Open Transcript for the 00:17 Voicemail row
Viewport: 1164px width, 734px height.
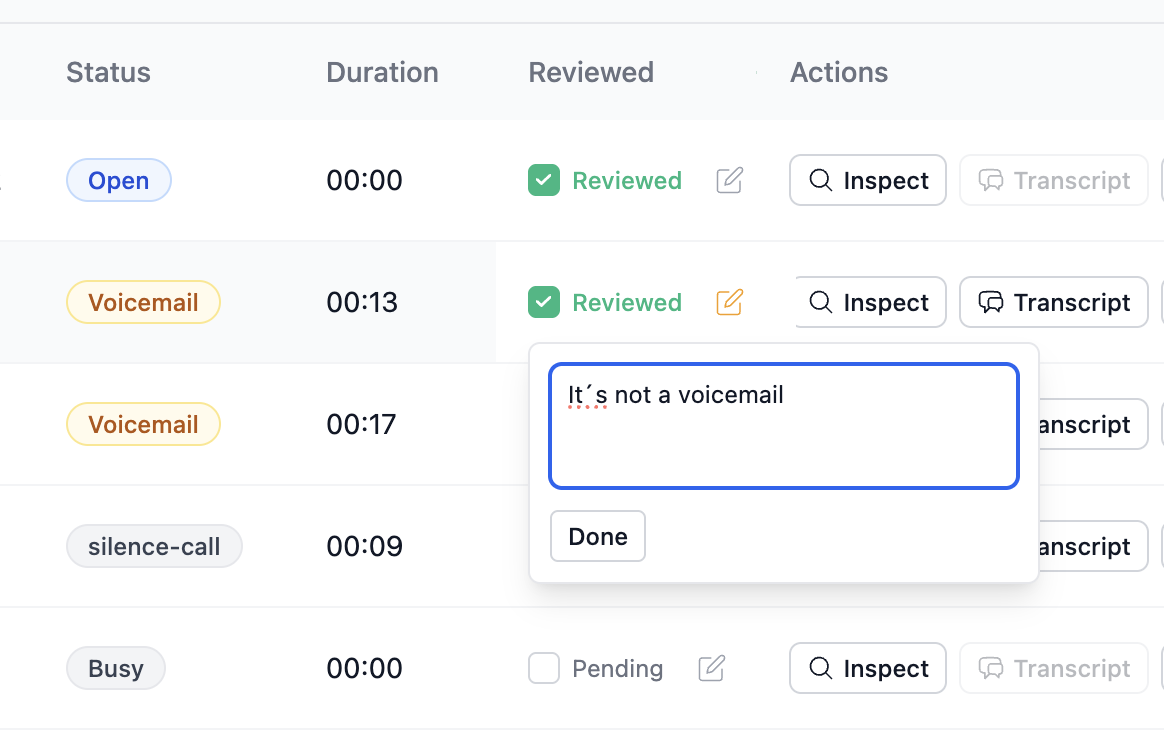tap(1093, 425)
